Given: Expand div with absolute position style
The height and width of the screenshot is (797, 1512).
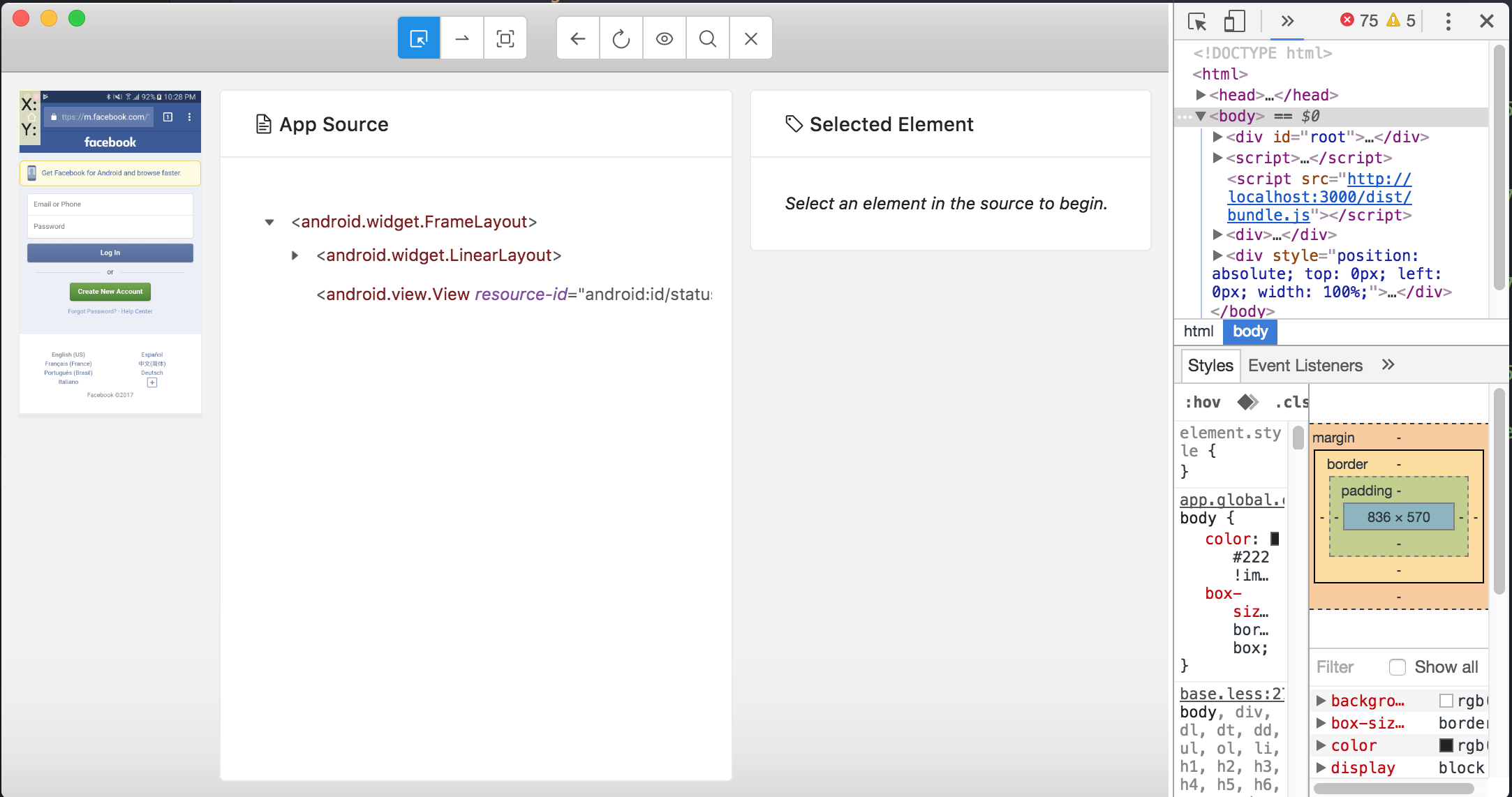Looking at the screenshot, I should point(1217,255).
